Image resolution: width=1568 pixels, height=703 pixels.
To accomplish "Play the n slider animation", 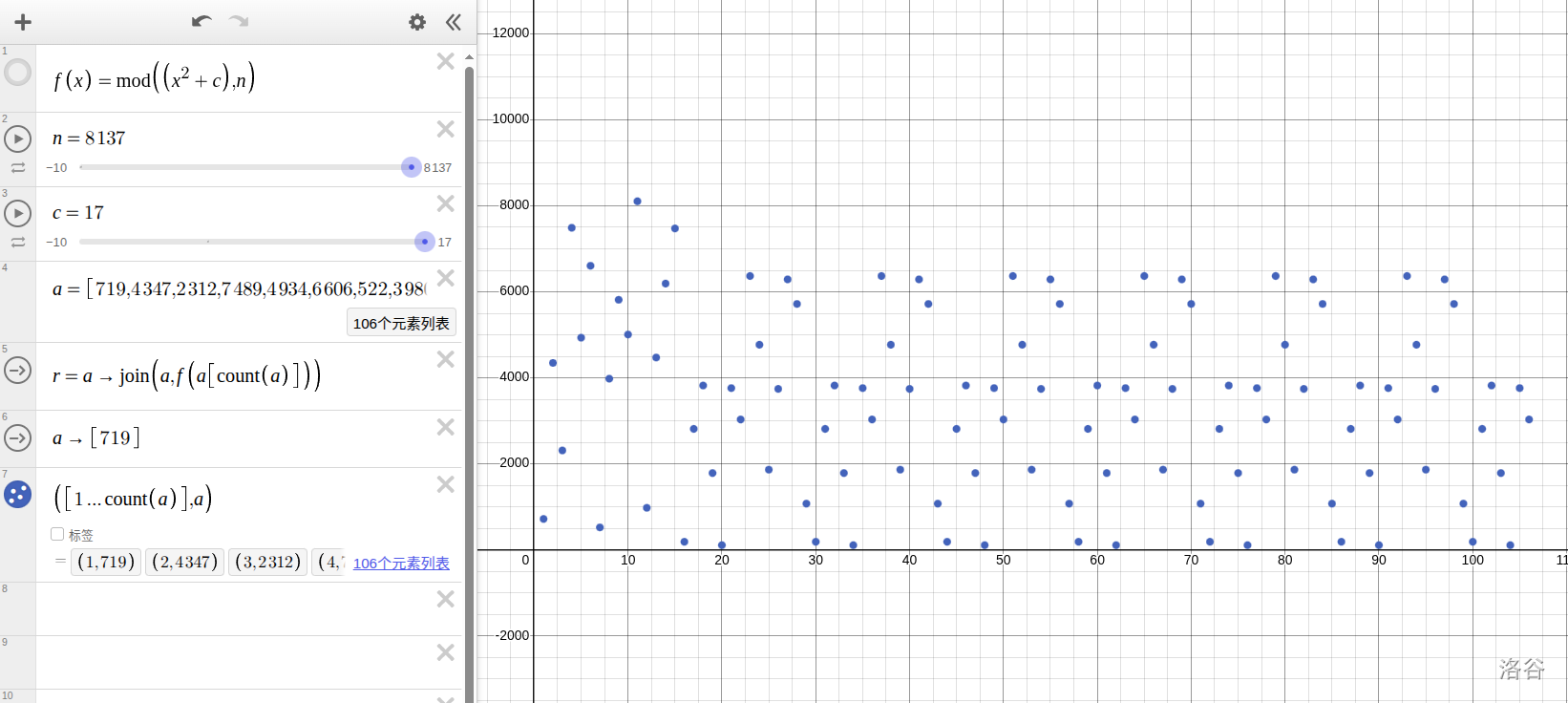I will coord(18,138).
